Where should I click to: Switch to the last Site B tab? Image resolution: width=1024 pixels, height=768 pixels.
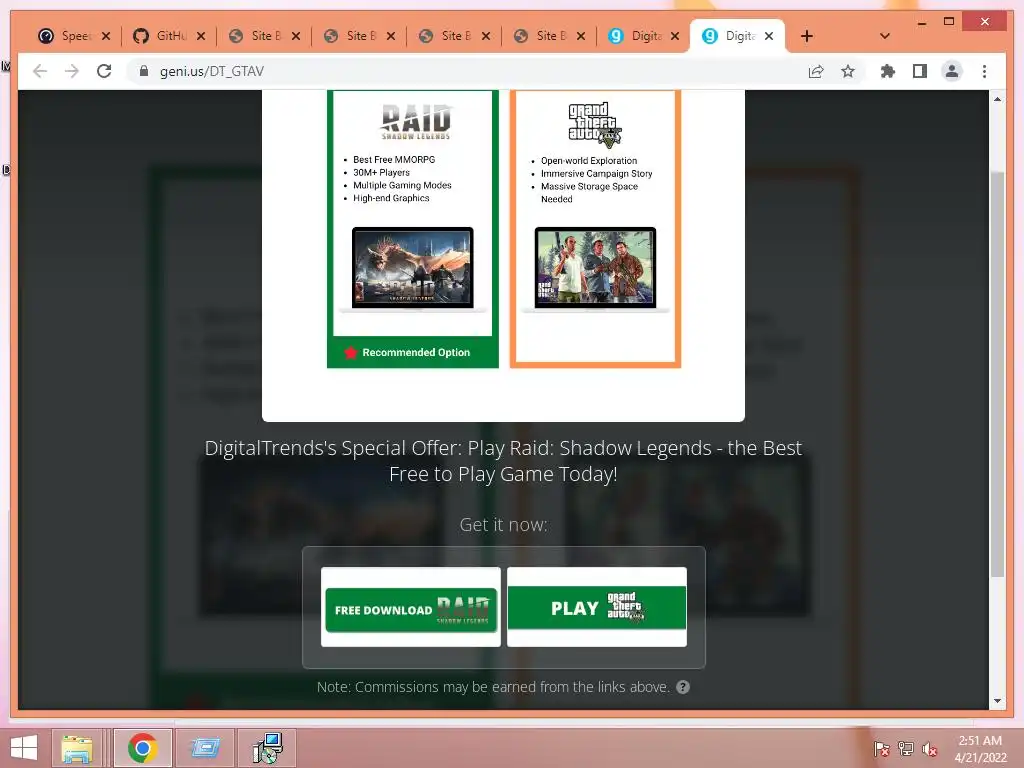tap(541, 36)
